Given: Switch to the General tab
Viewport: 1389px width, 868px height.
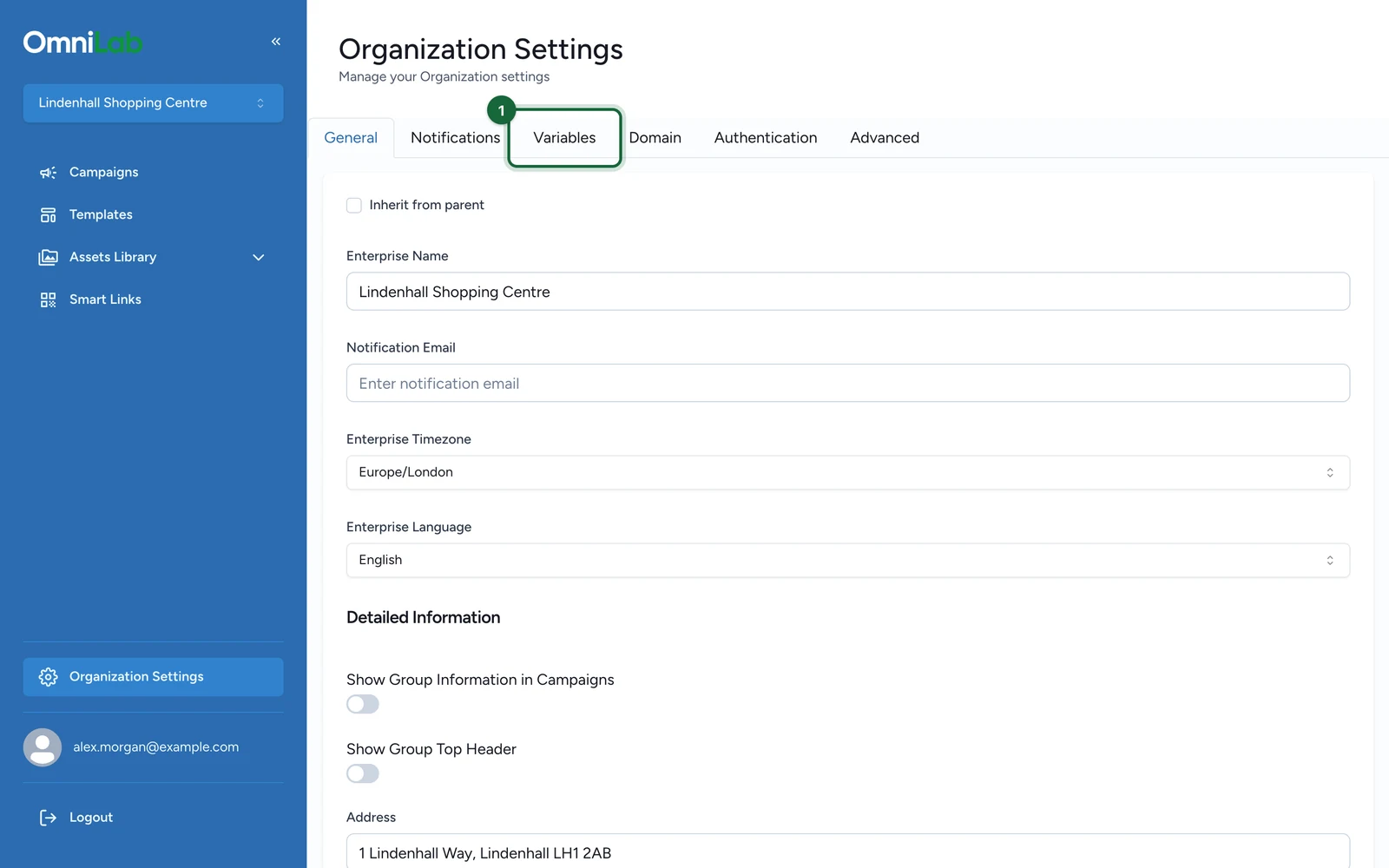Looking at the screenshot, I should (351, 138).
